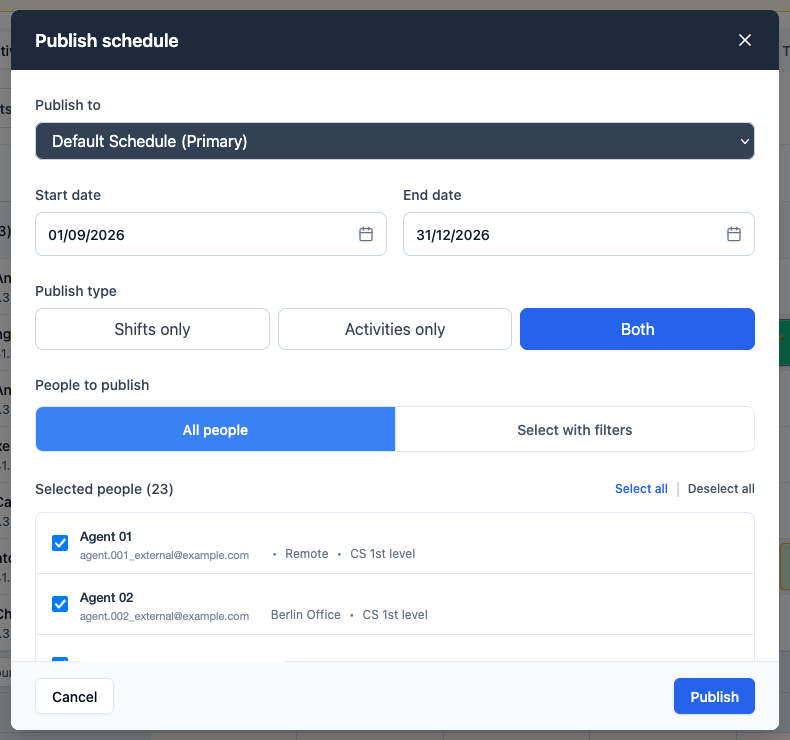
Task: Click the Remote location label
Action: (x=306, y=554)
